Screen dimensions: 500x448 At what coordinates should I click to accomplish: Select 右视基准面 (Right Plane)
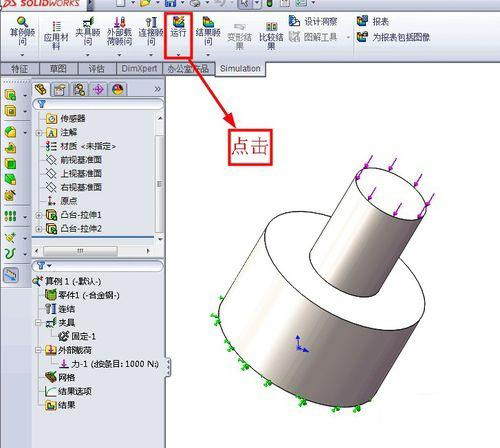tap(73, 187)
